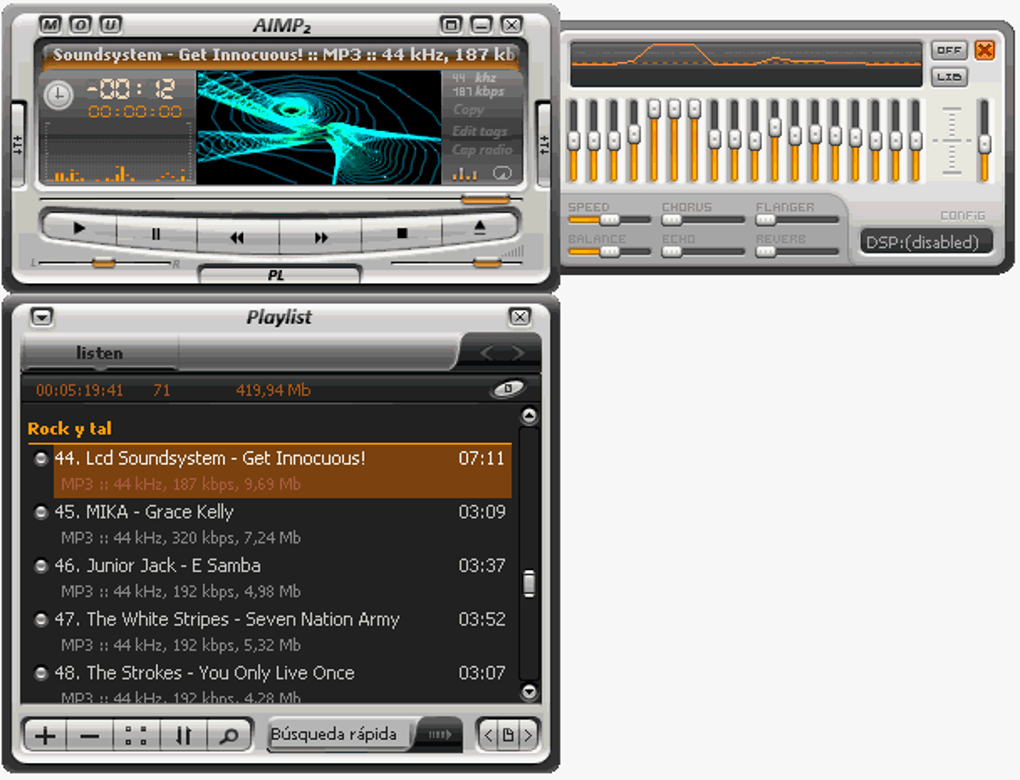Go to the next playlist tab arrow
The height and width of the screenshot is (780, 1020).
pos(518,353)
